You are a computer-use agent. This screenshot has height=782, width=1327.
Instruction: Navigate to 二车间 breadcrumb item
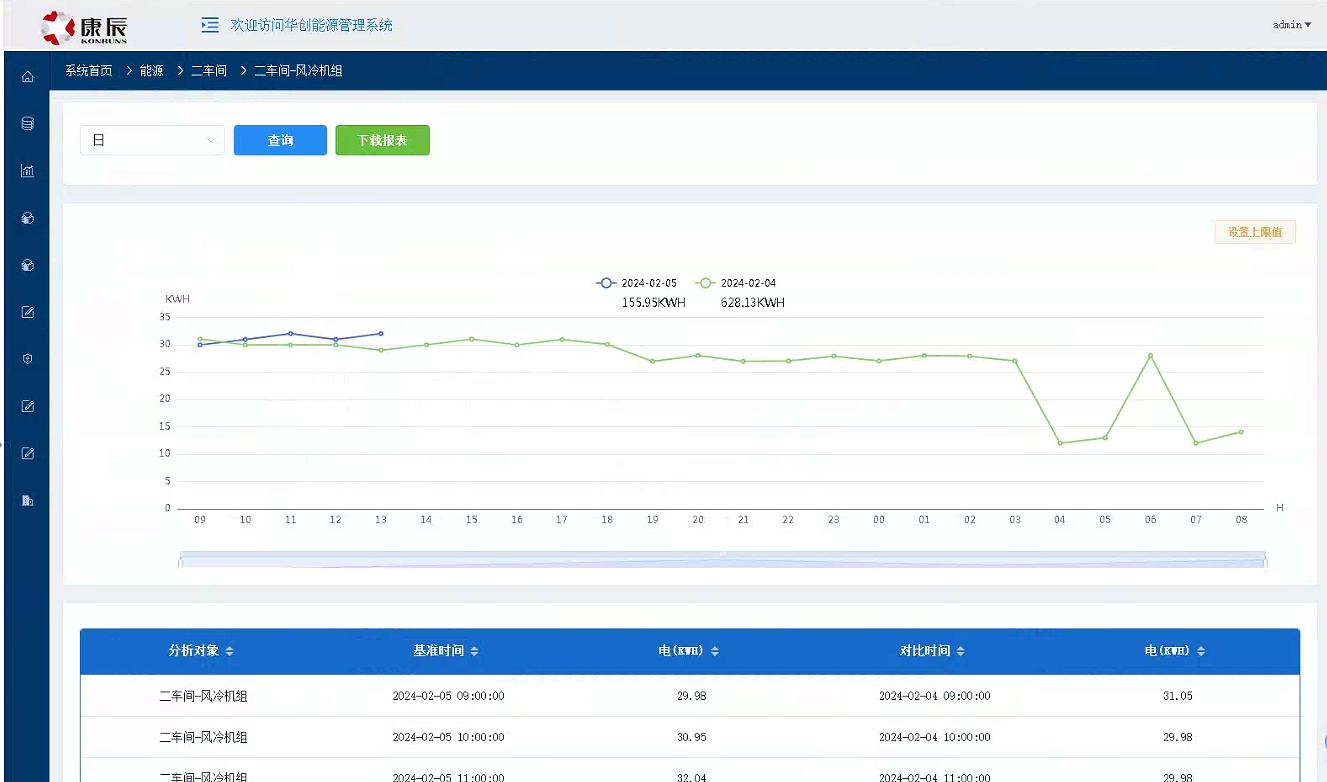click(209, 71)
